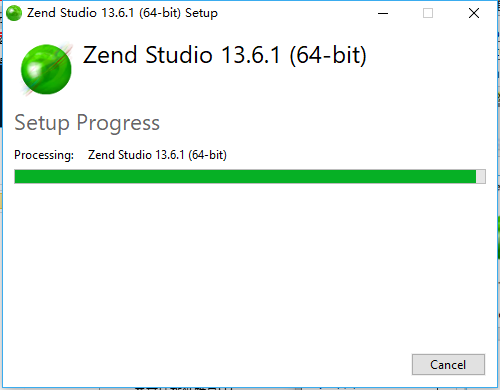Screen dimensions: 500x390
Task: Click the window title text ending in Setup
Action: (122, 13)
